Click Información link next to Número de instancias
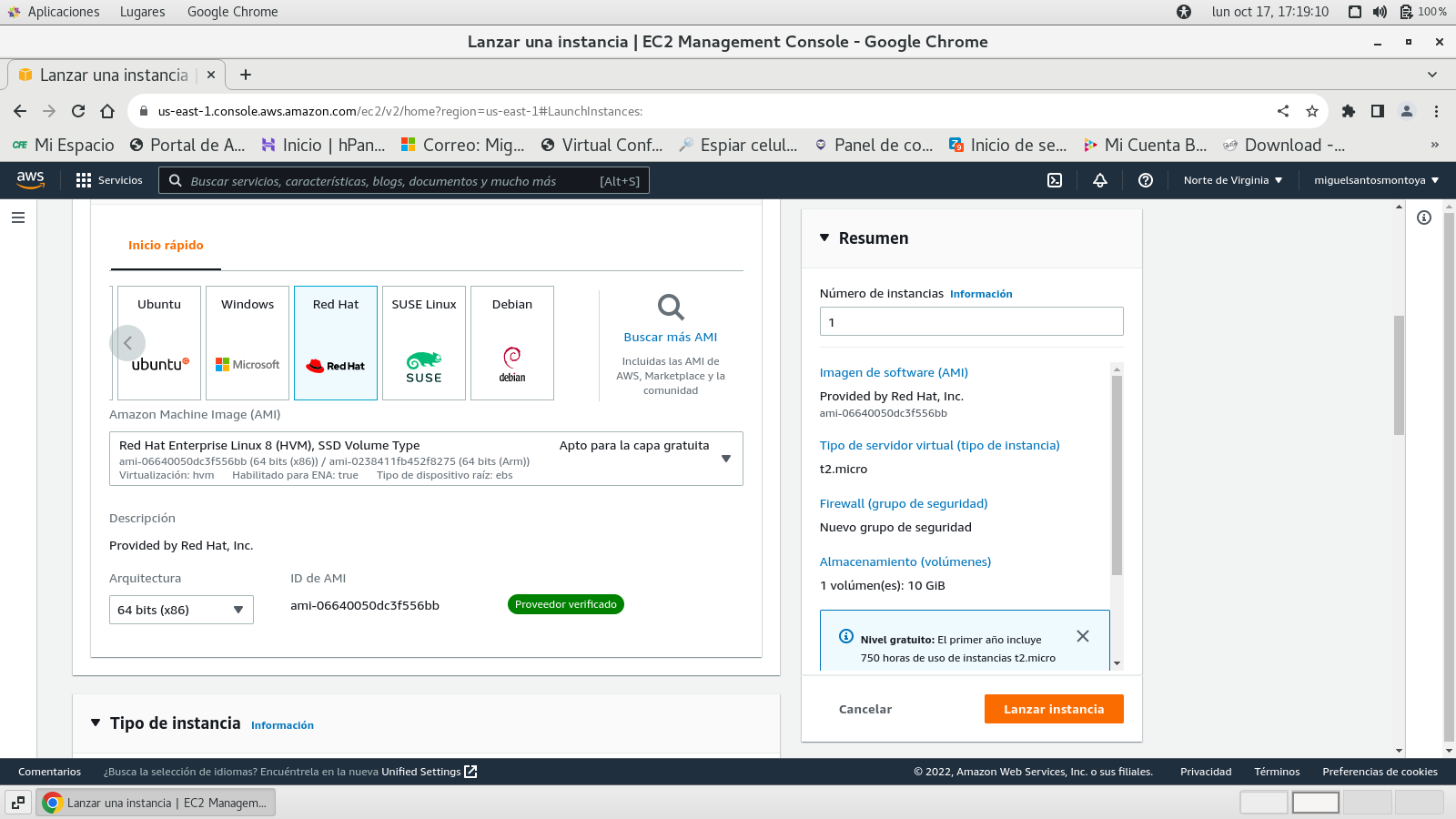The width and height of the screenshot is (1456, 819). pos(981,294)
